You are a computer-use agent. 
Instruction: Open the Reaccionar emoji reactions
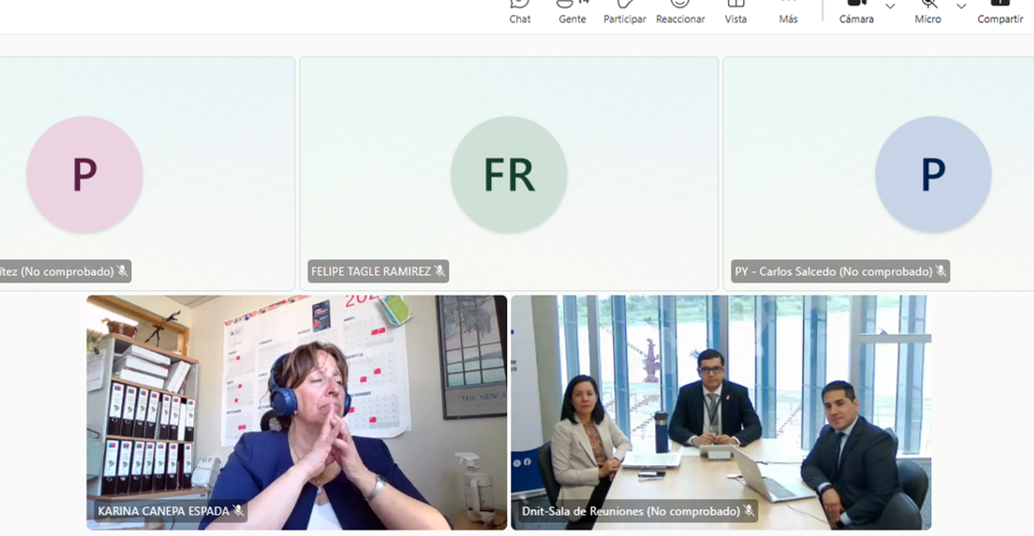[680, 11]
